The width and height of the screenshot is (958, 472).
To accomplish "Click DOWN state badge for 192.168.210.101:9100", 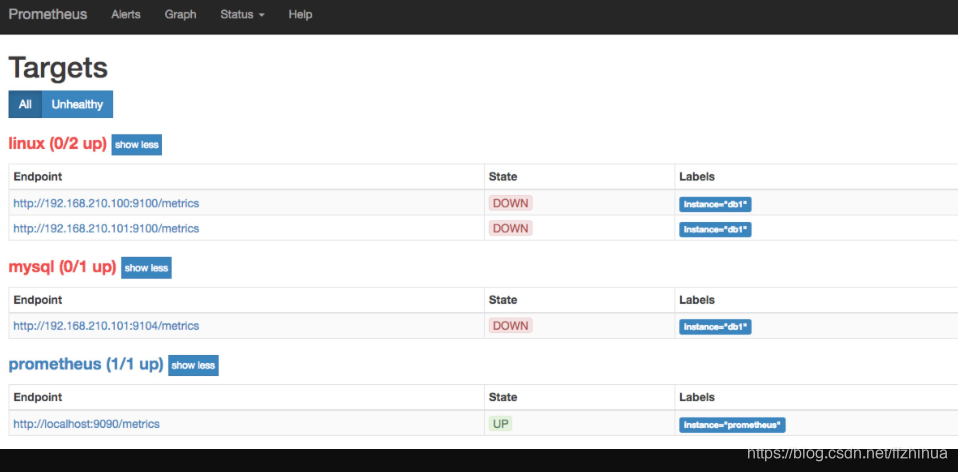I will tap(510, 228).
